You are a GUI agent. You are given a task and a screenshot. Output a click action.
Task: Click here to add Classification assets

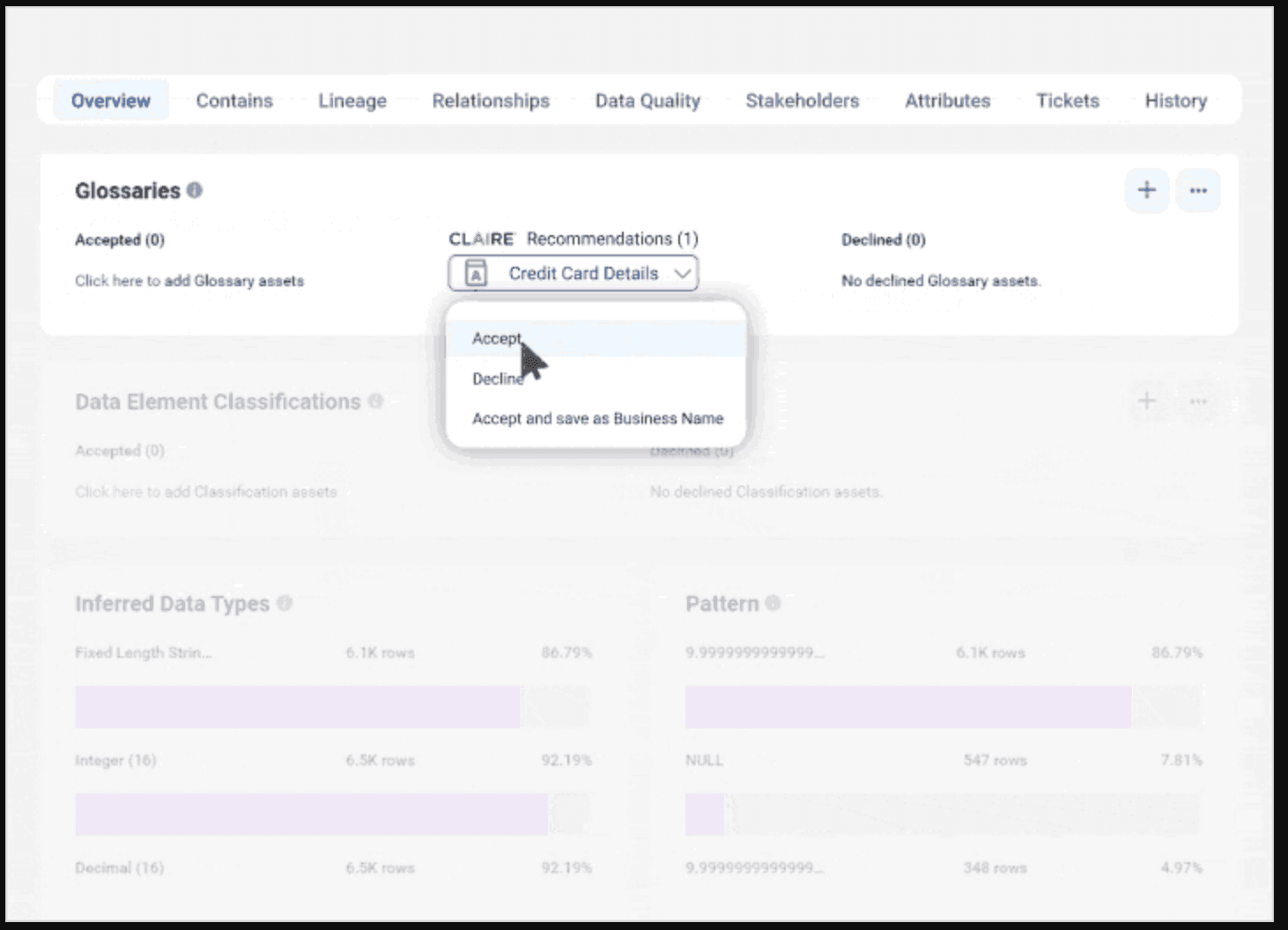point(205,491)
